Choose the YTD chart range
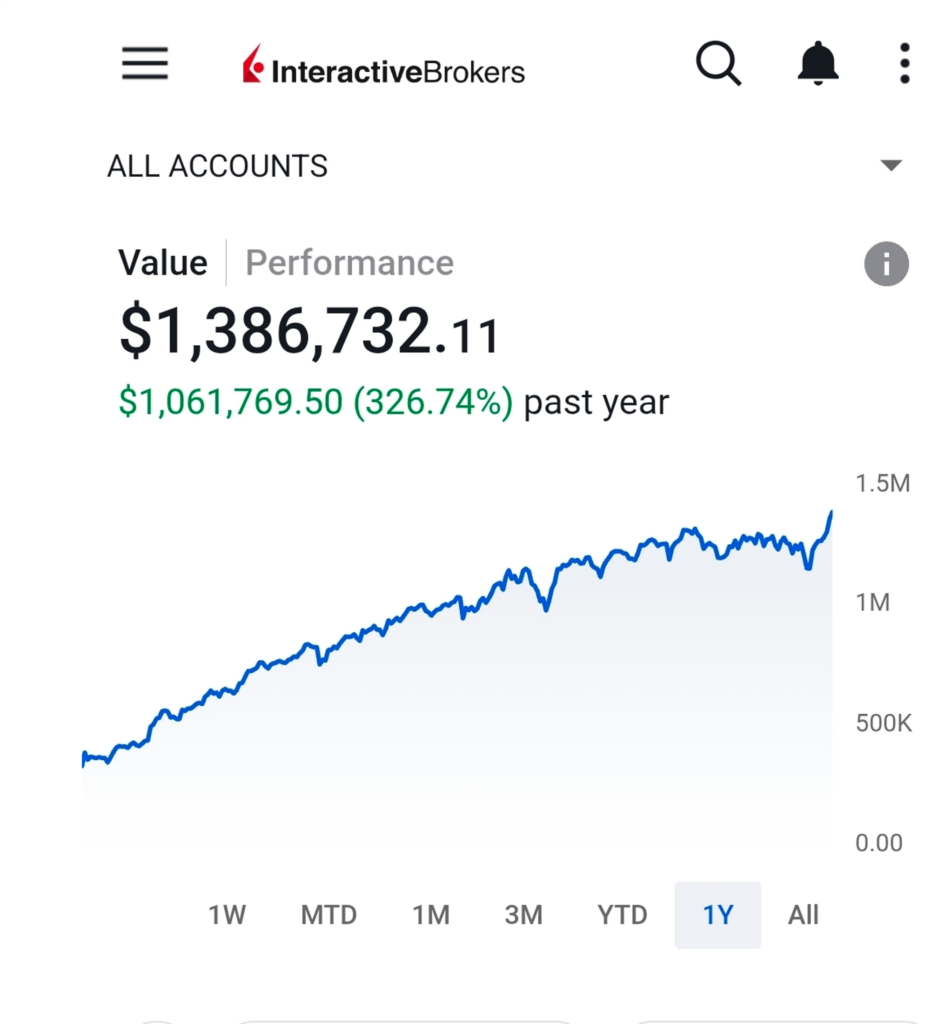The height and width of the screenshot is (1024, 945). click(622, 915)
